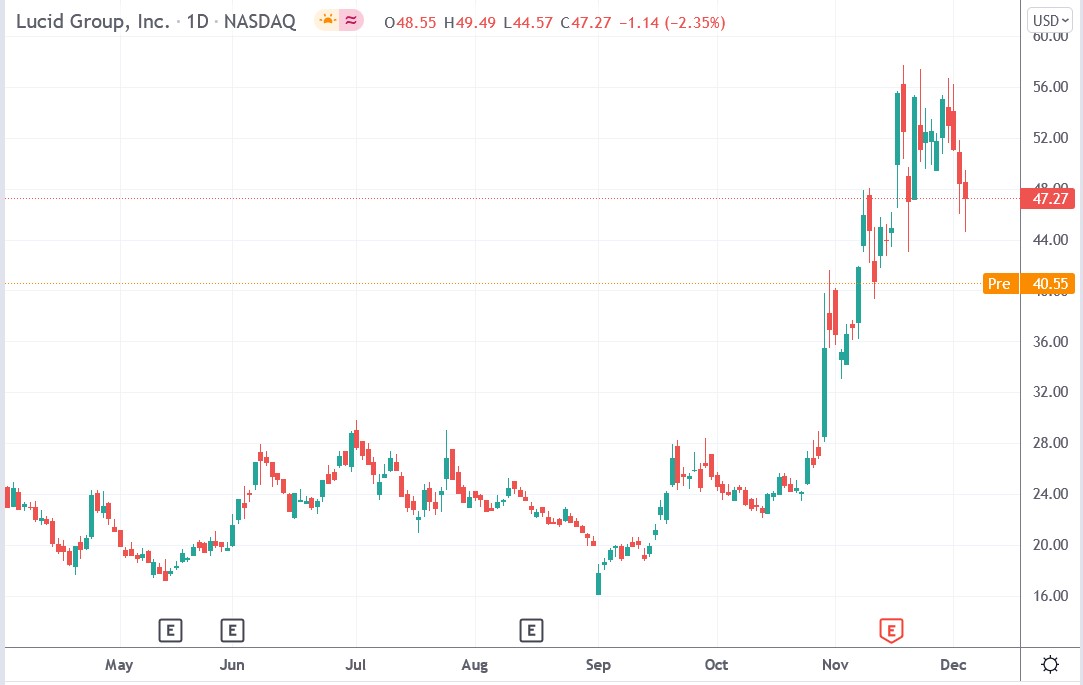Click the red earnings marker near November
The image size is (1083, 685).
pyautogui.click(x=889, y=630)
